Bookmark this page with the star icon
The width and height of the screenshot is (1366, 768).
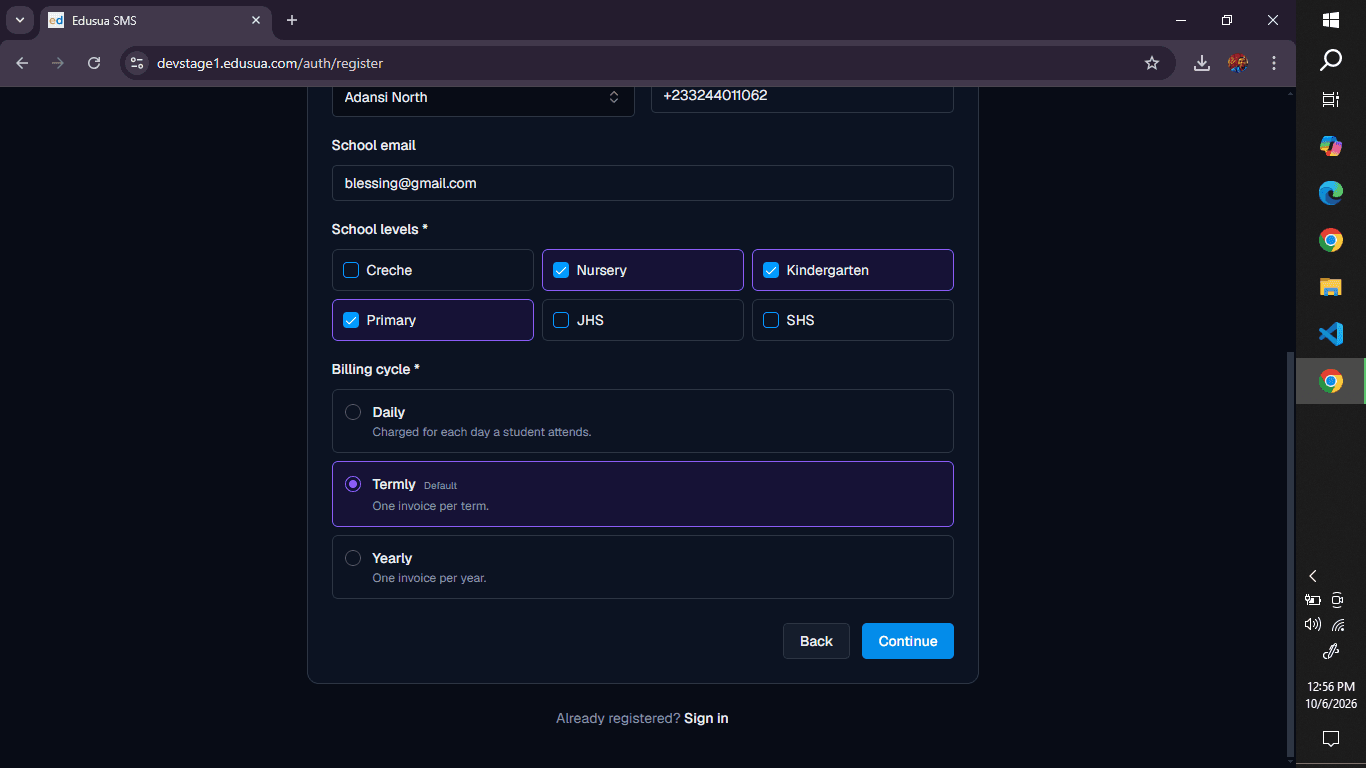pos(1152,63)
